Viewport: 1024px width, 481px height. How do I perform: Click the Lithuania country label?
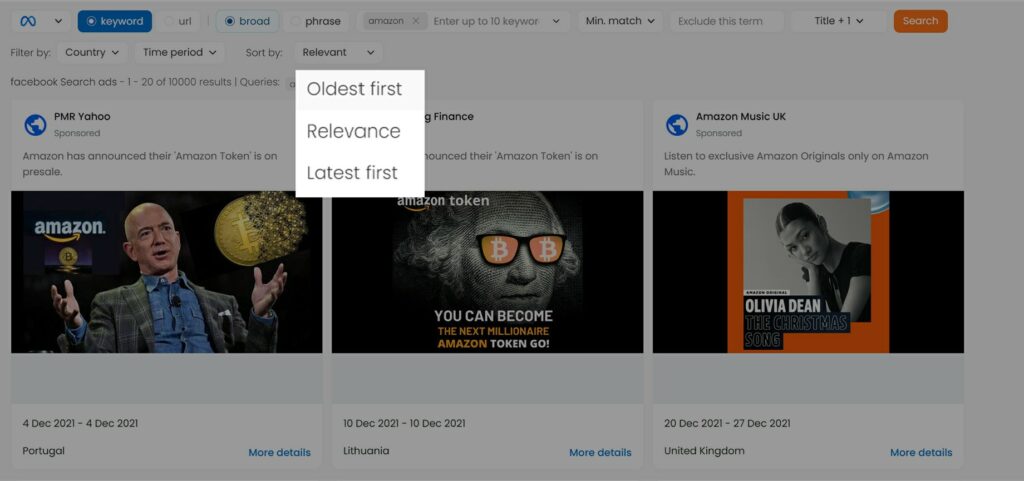[x=366, y=451]
